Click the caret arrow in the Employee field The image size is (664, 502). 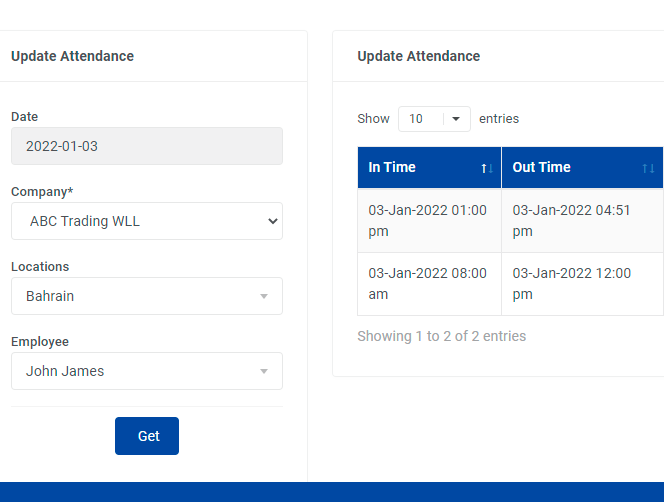(264, 371)
